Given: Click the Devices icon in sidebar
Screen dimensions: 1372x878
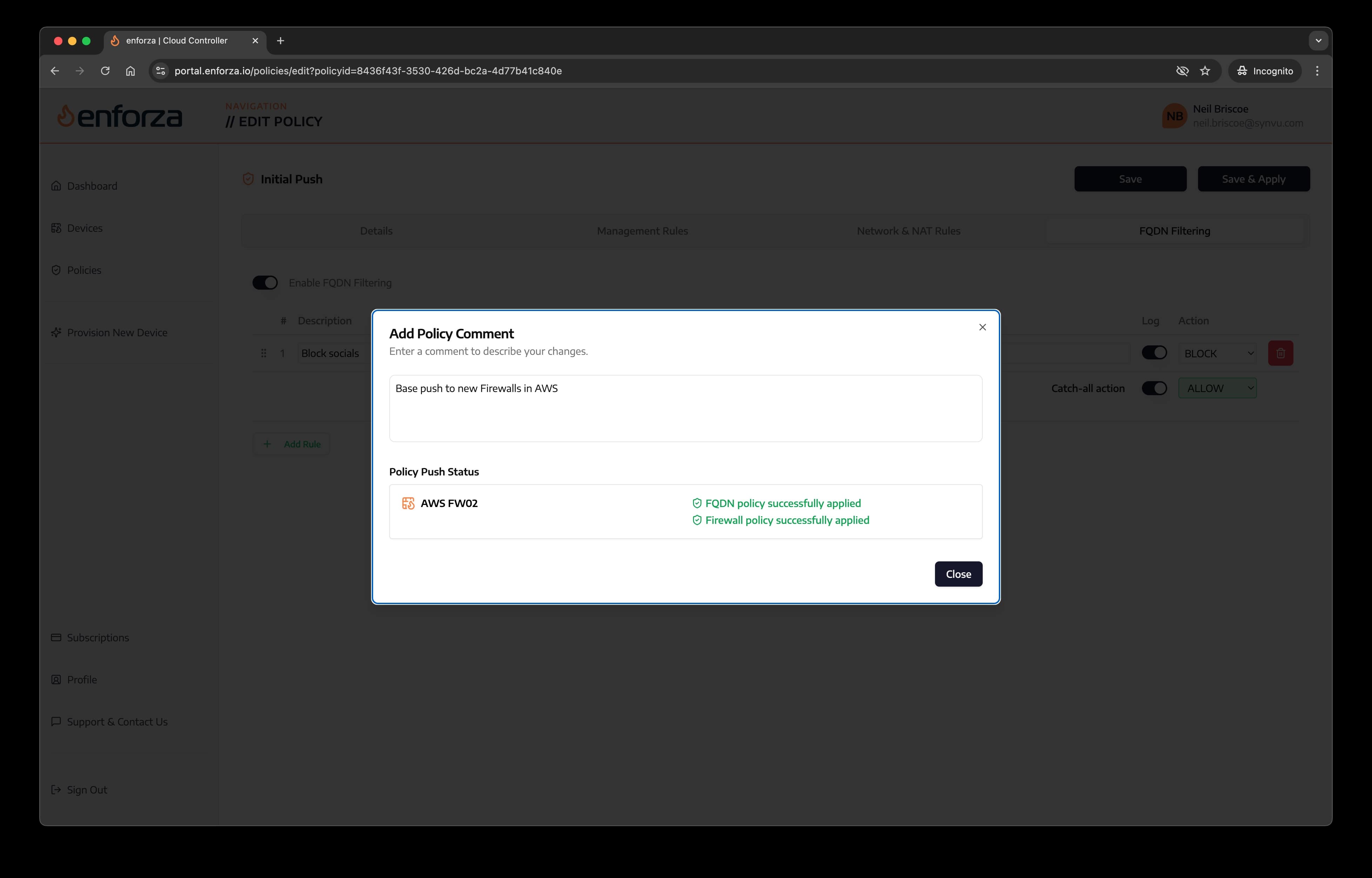Looking at the screenshot, I should click(x=56, y=228).
